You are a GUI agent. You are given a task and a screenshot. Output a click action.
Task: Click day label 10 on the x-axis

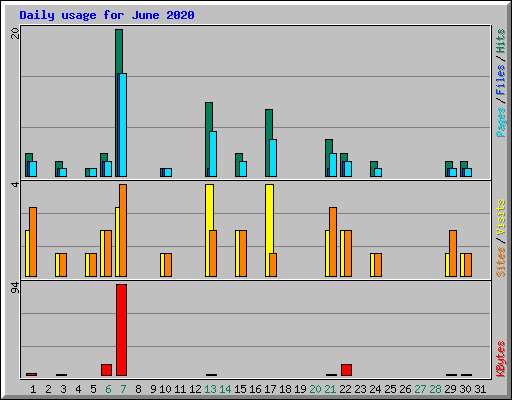pyautogui.click(x=165, y=389)
